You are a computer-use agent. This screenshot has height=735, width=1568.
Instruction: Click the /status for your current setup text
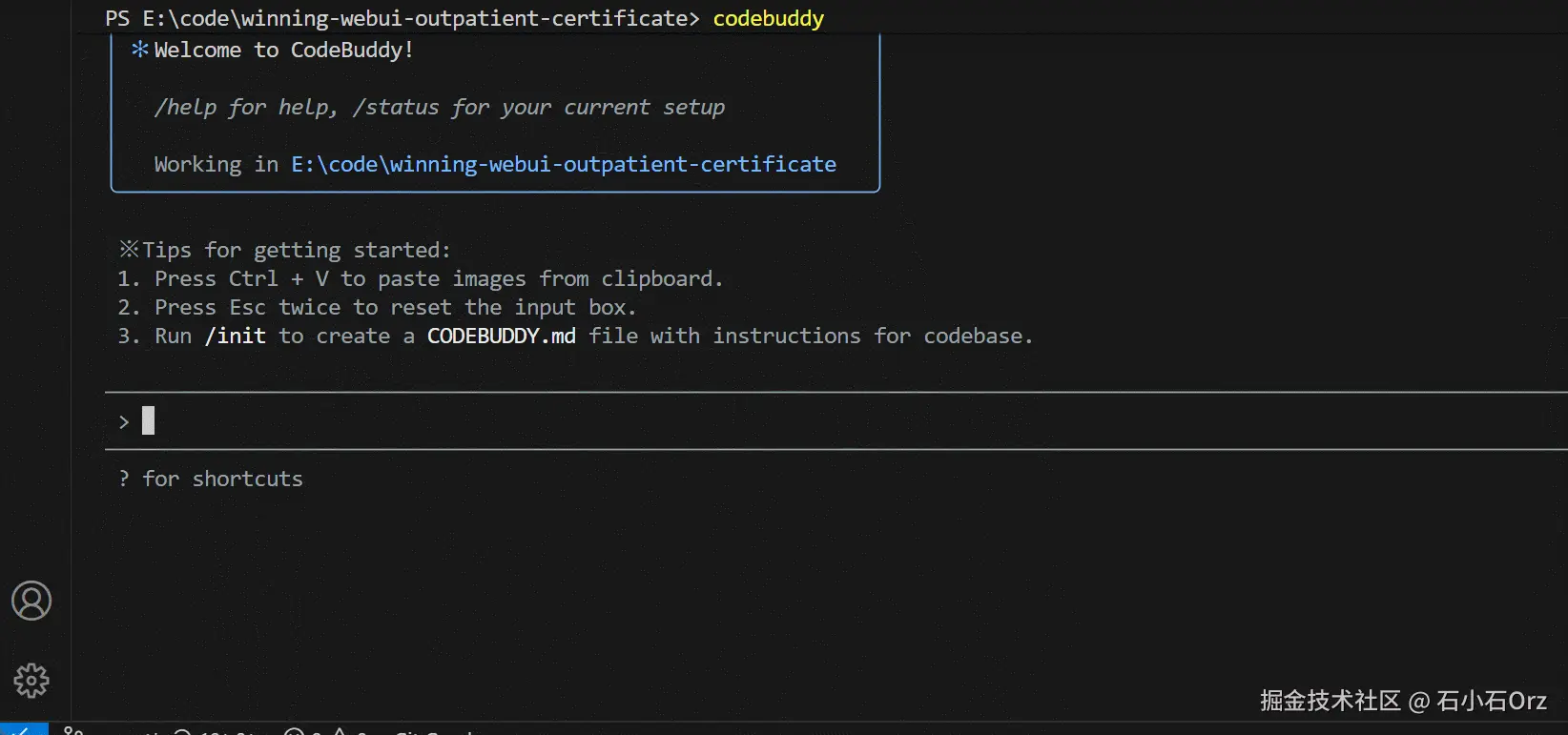(539, 107)
